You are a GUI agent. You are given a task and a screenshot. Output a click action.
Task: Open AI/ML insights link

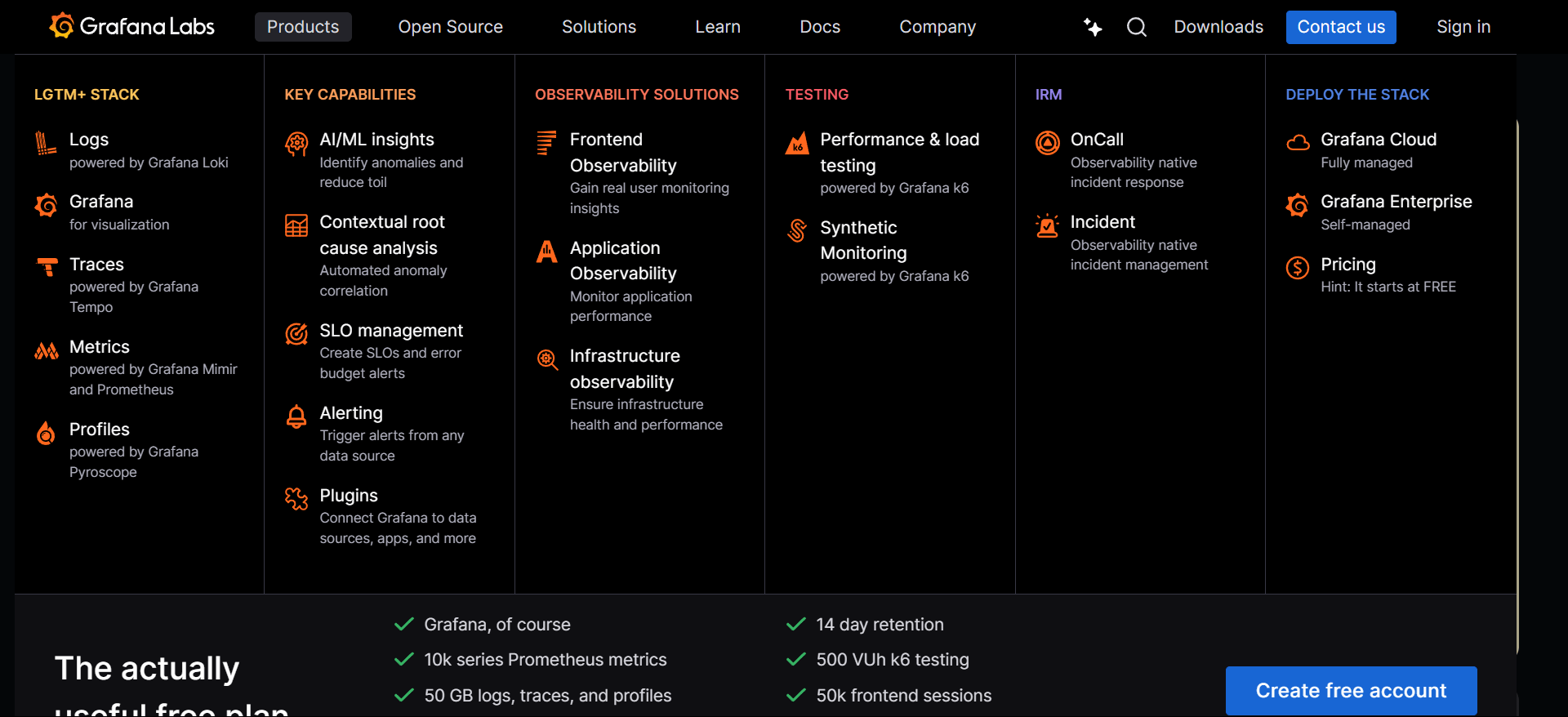point(376,140)
